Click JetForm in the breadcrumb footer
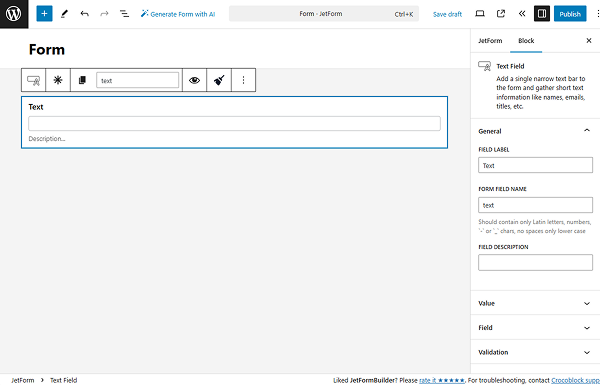 click(x=23, y=380)
